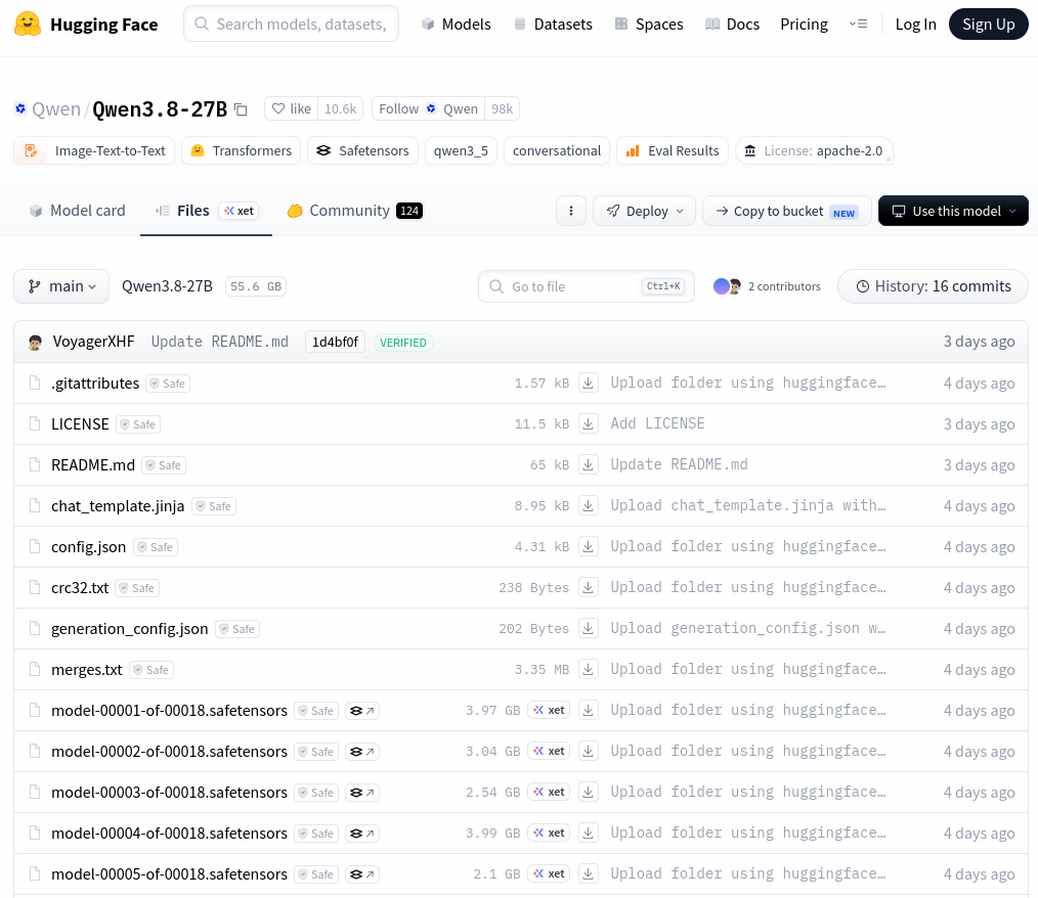Download model-00001-of-00018.safetensors
1038x898 pixels.
(588, 710)
